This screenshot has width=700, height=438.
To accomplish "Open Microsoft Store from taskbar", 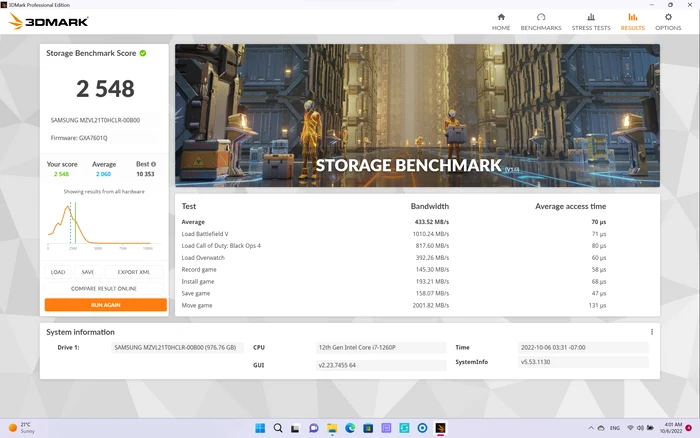I will tap(368, 428).
